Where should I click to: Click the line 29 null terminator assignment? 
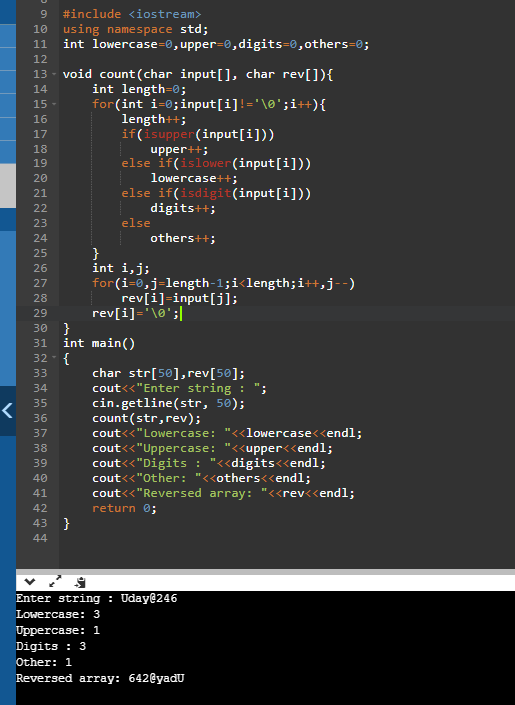135,313
